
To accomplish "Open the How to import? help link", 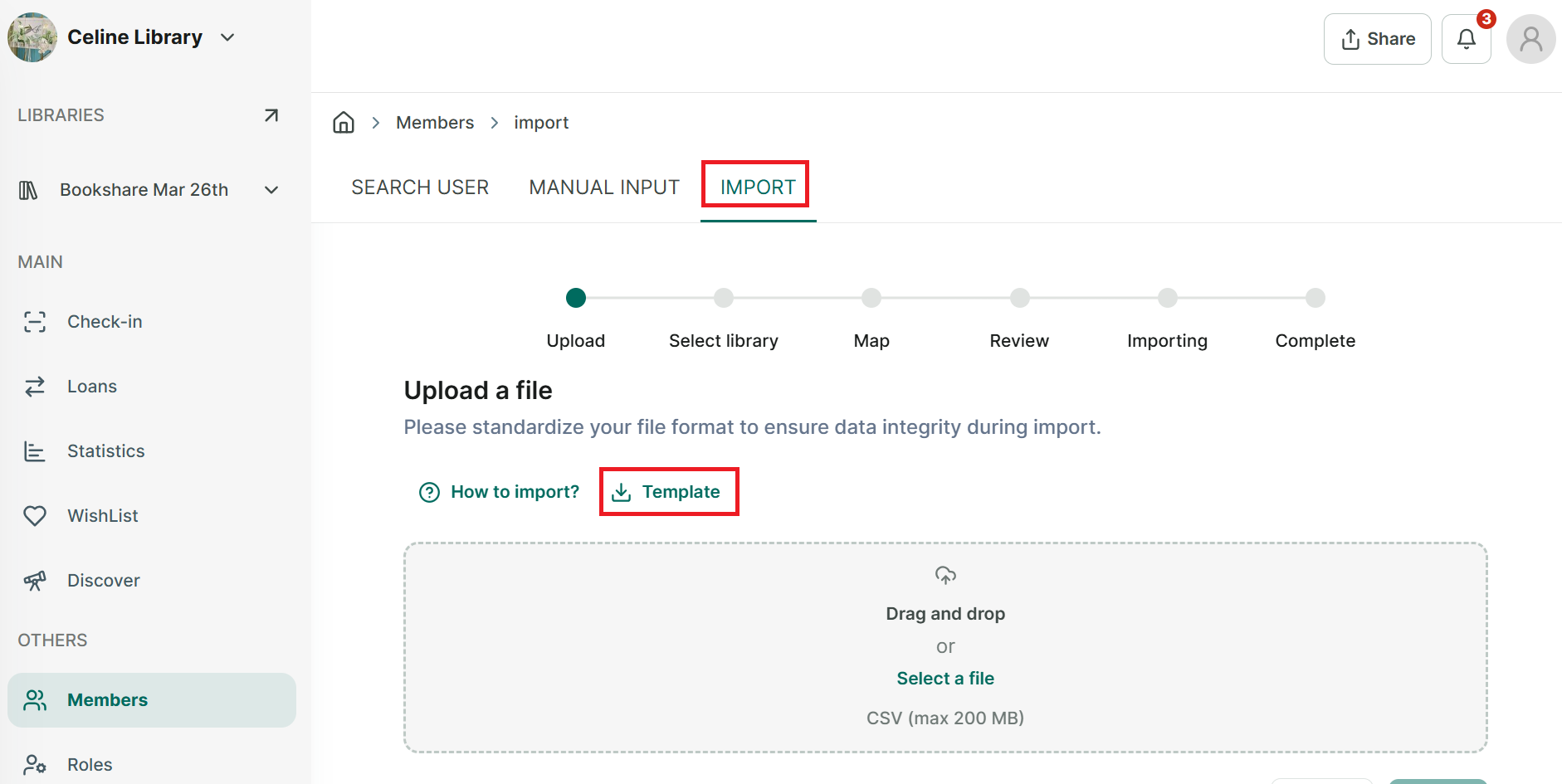I will pos(499,492).
